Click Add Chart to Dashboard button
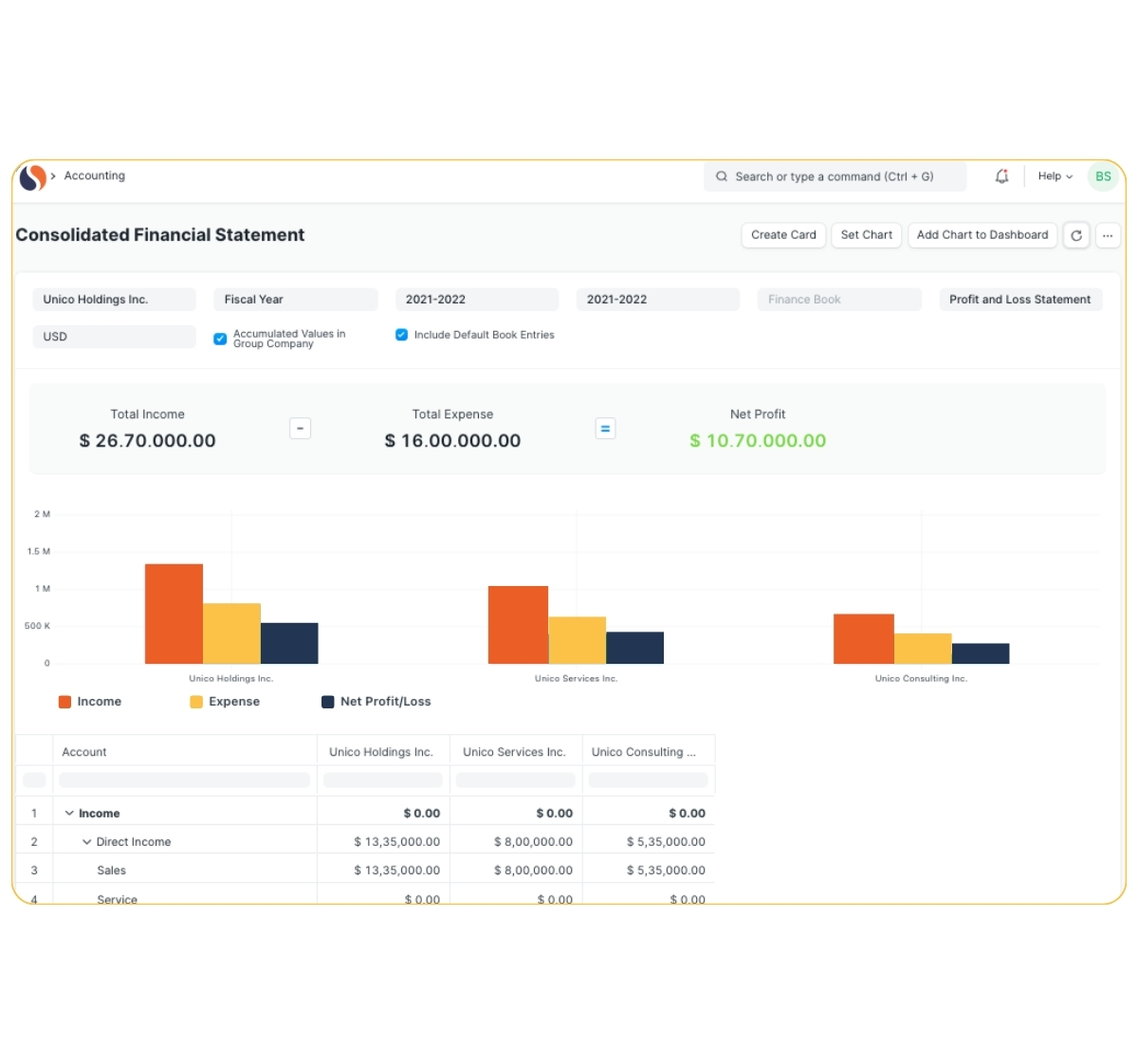Screen dimensions: 1138x1064 982,235
